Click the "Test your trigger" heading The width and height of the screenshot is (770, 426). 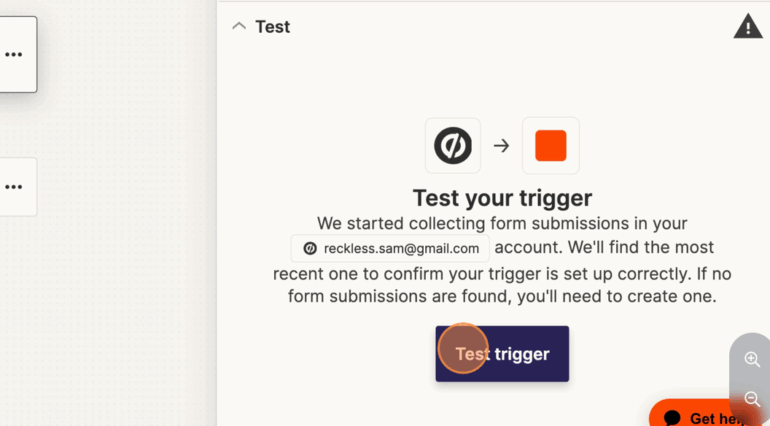tap(502, 197)
